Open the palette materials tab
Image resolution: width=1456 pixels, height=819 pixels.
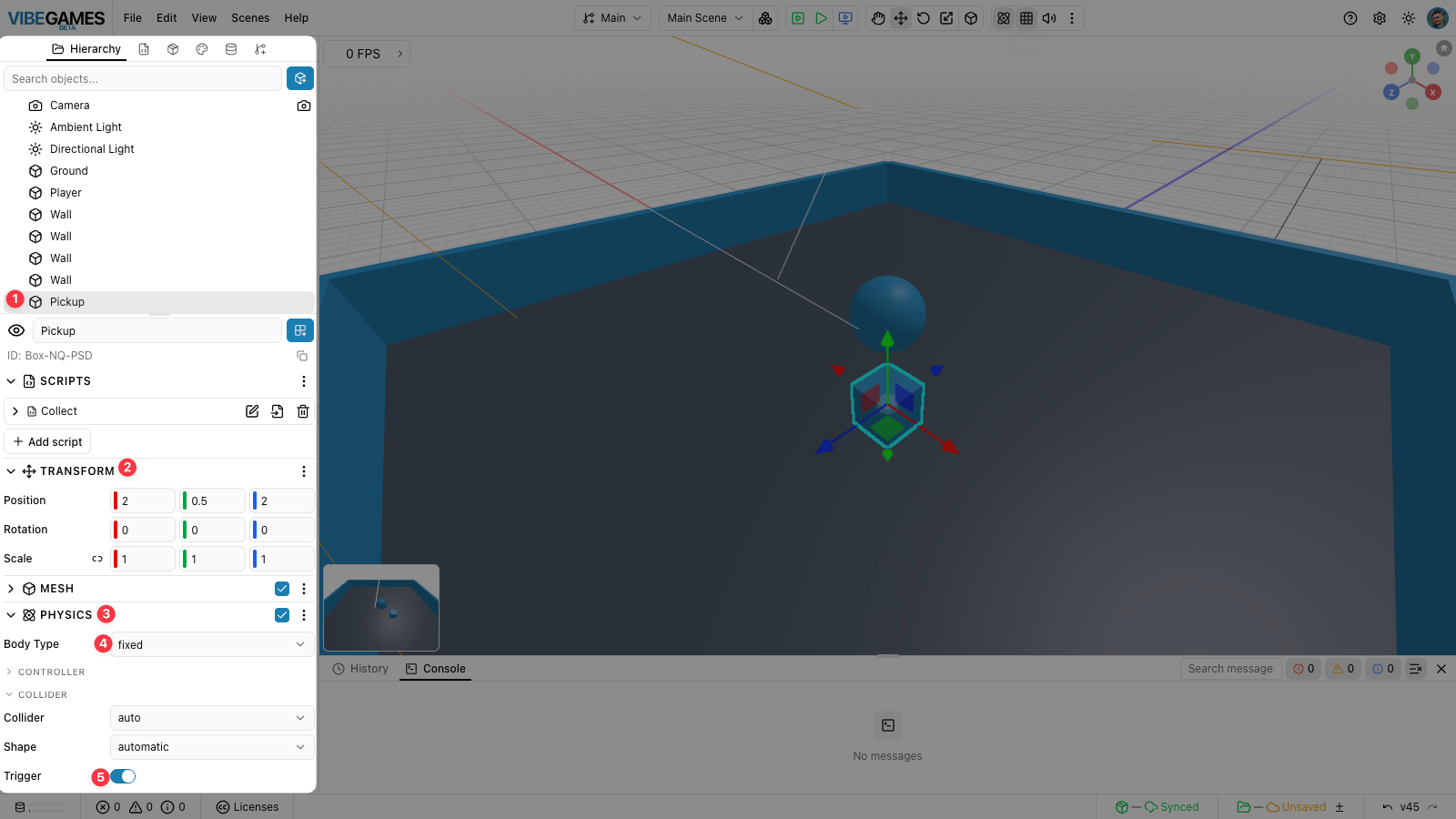pos(202,49)
